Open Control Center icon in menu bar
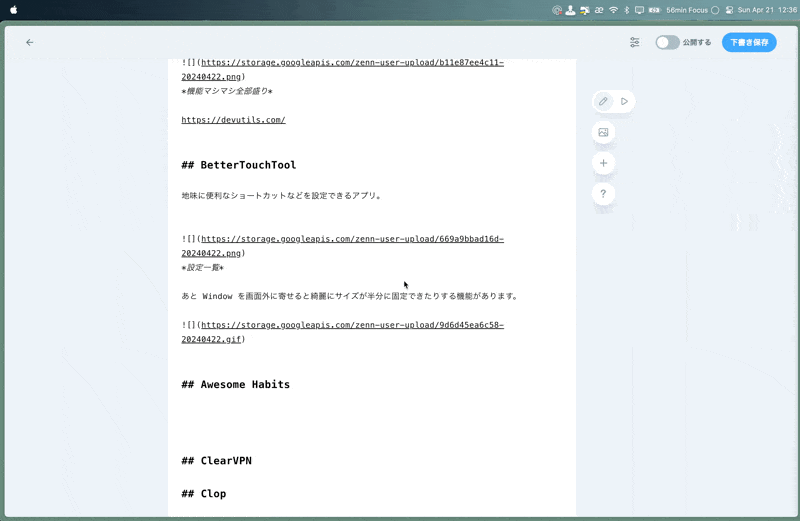The height and width of the screenshot is (521, 800). point(729,10)
